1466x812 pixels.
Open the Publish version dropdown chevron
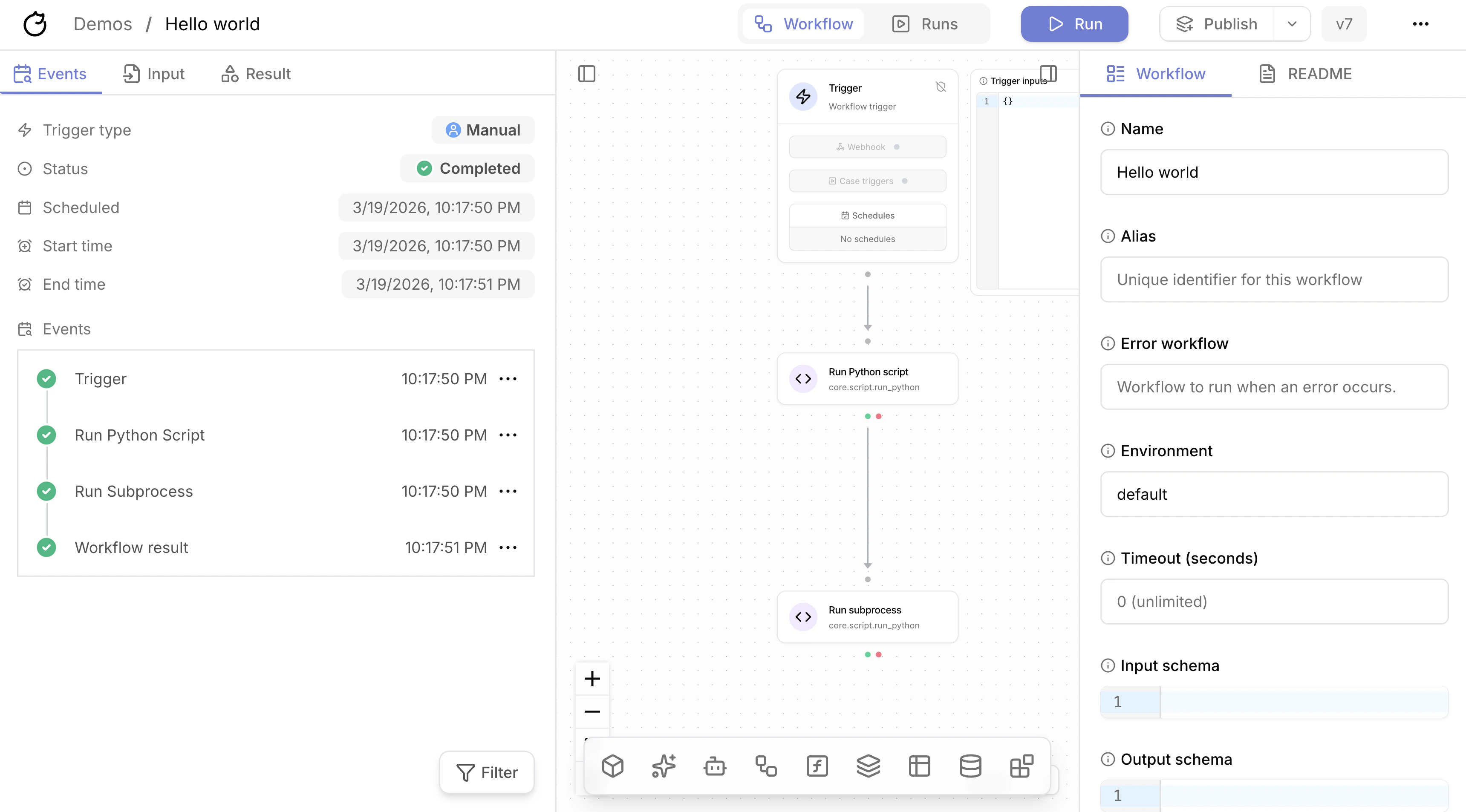[1292, 24]
